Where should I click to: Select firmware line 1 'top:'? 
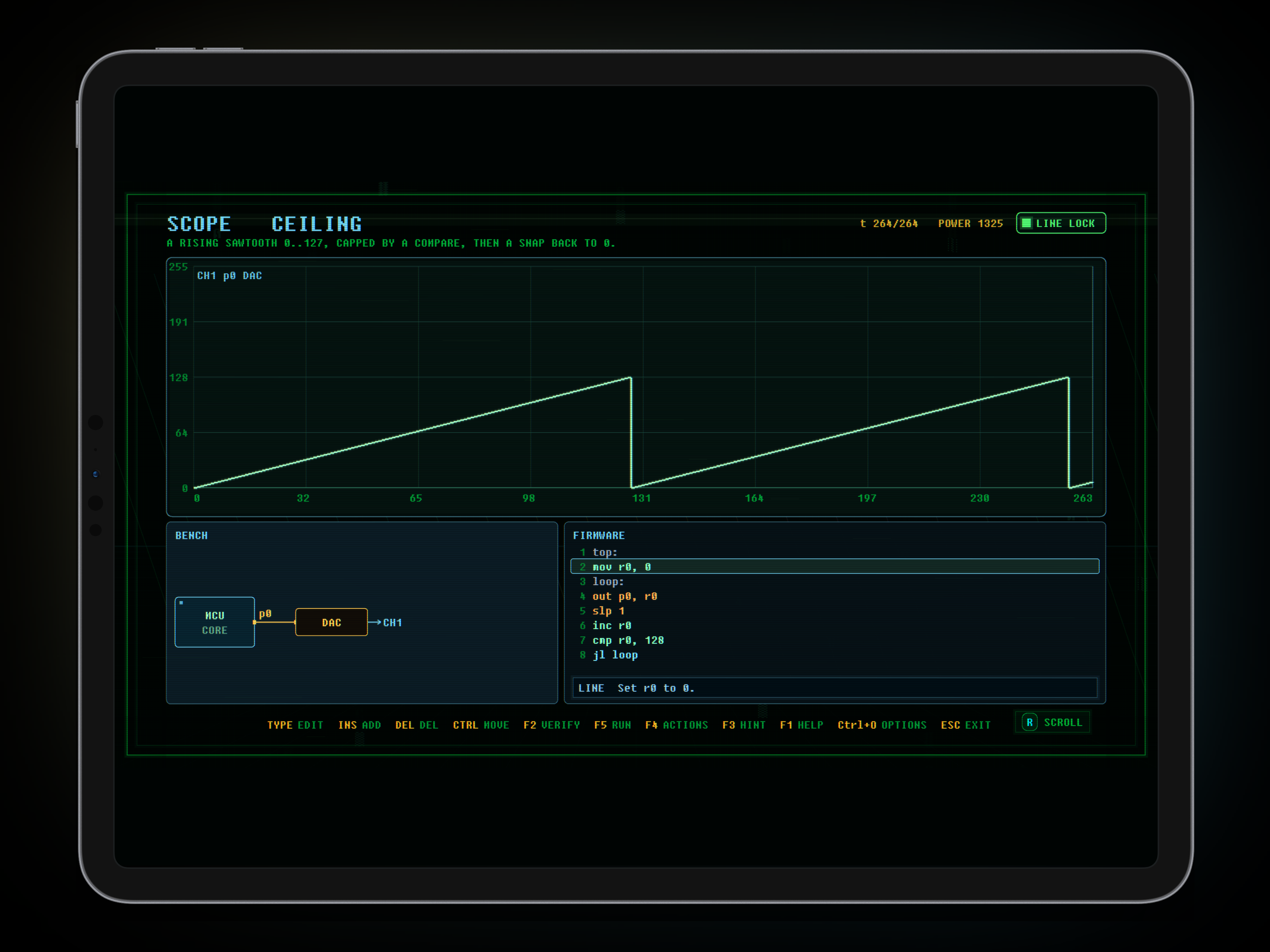click(835, 552)
